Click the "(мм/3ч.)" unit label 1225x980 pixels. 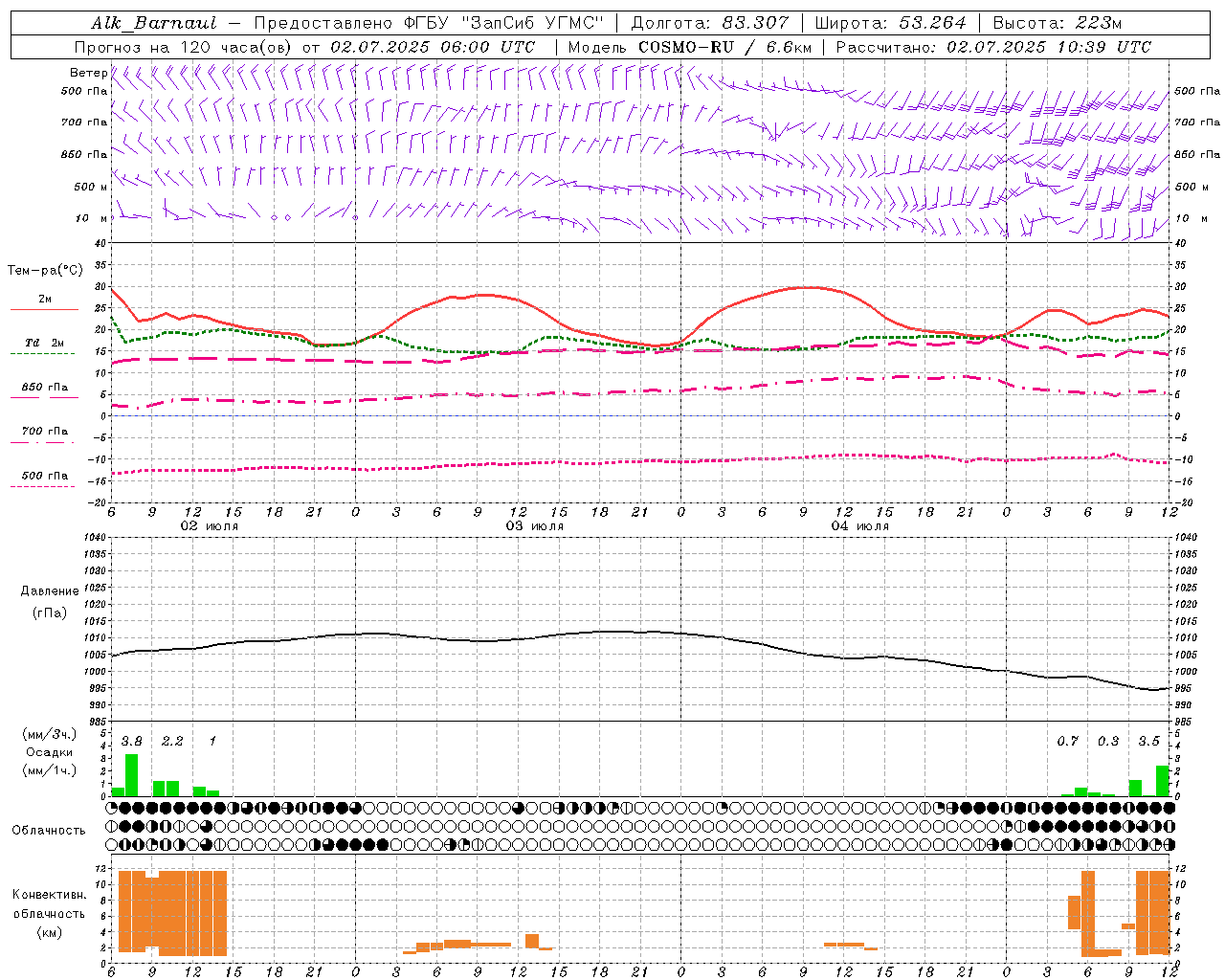pyautogui.click(x=50, y=734)
